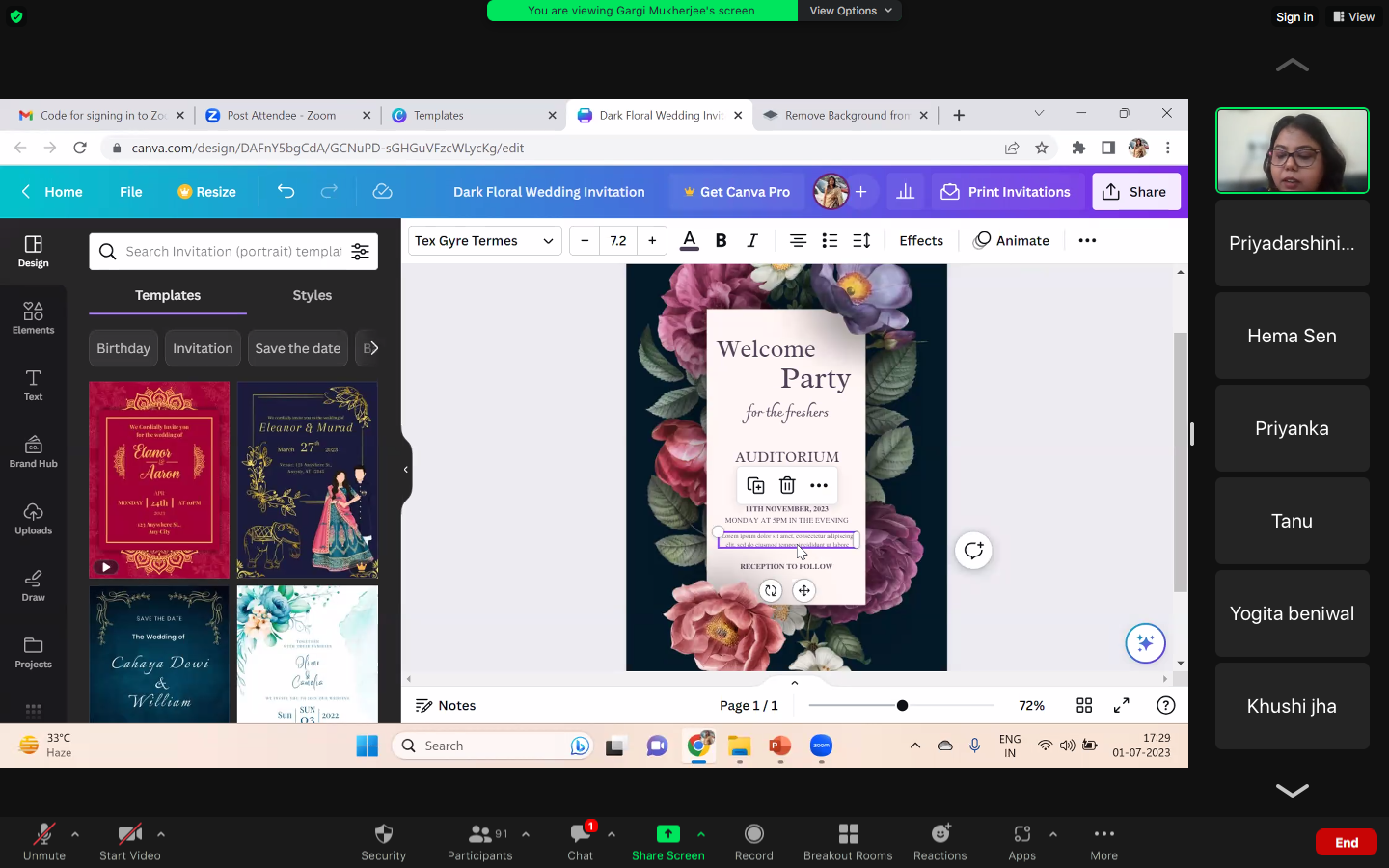This screenshot has height=868, width=1389.
Task: Open the Elements panel in sidebar
Action: pos(33,317)
